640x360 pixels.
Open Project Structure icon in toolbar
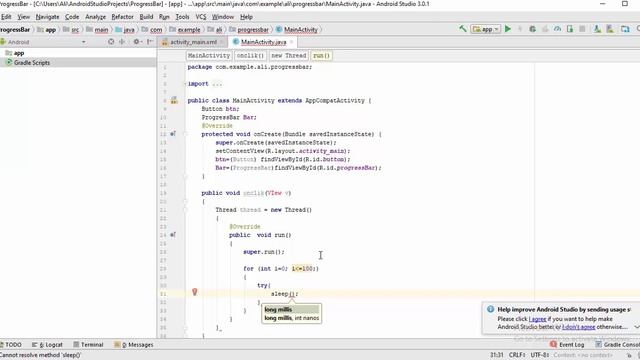[625, 29]
